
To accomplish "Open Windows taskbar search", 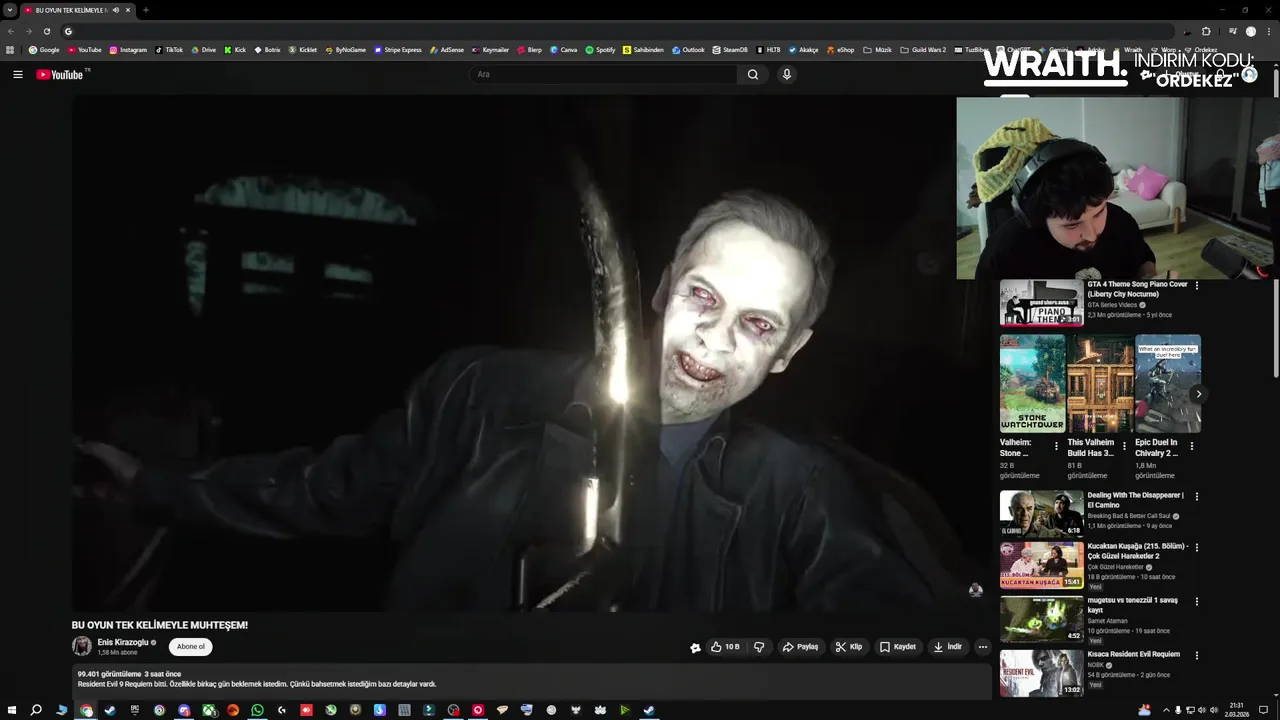I will 36,710.
